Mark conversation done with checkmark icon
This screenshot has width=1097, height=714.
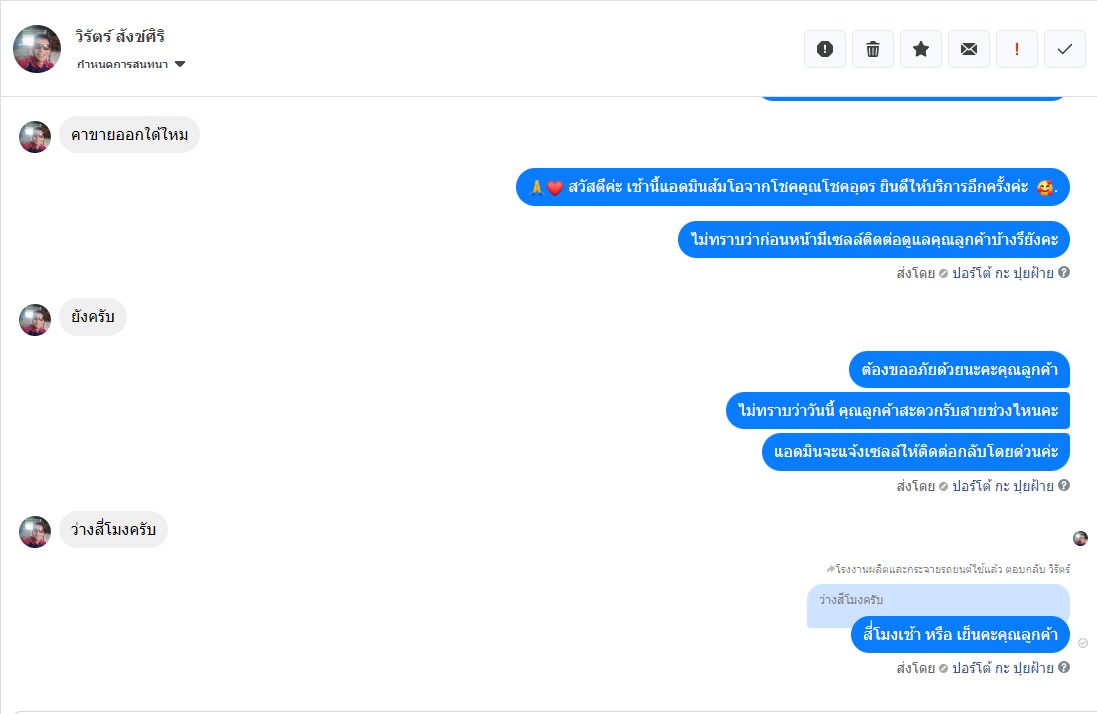[1065, 49]
